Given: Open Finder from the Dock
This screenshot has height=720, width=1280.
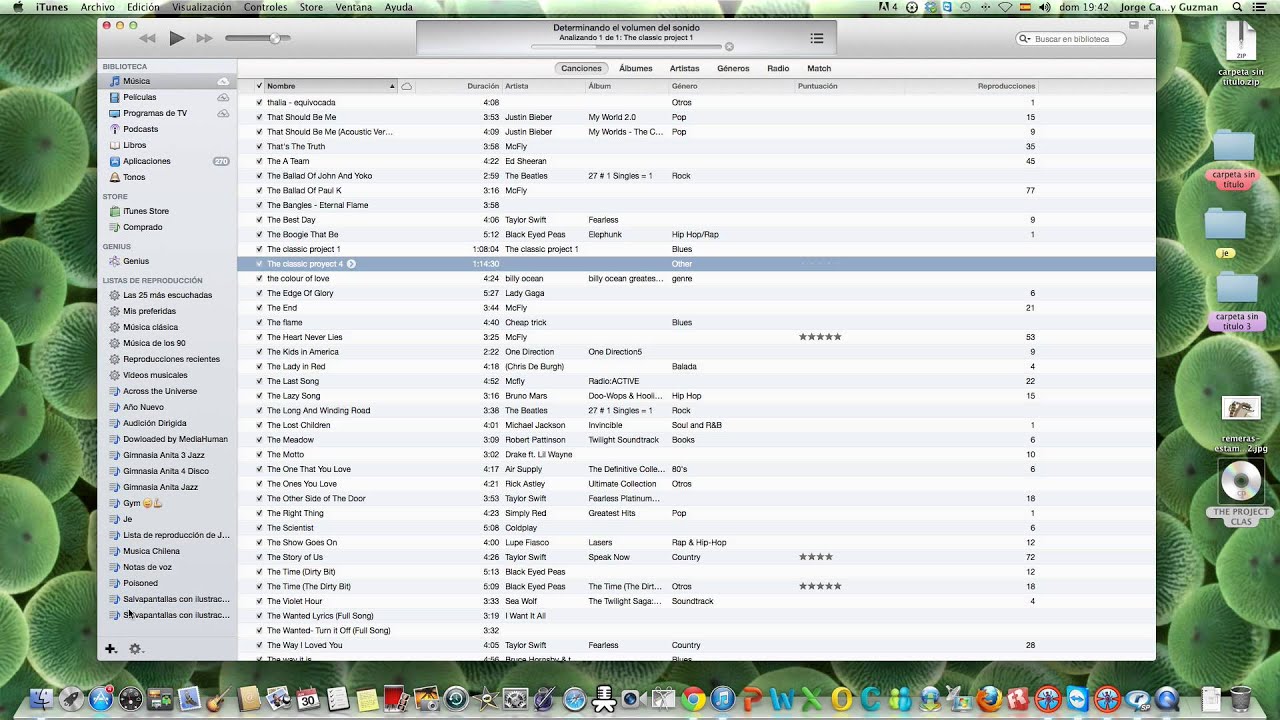Looking at the screenshot, I should pyautogui.click(x=42, y=699).
